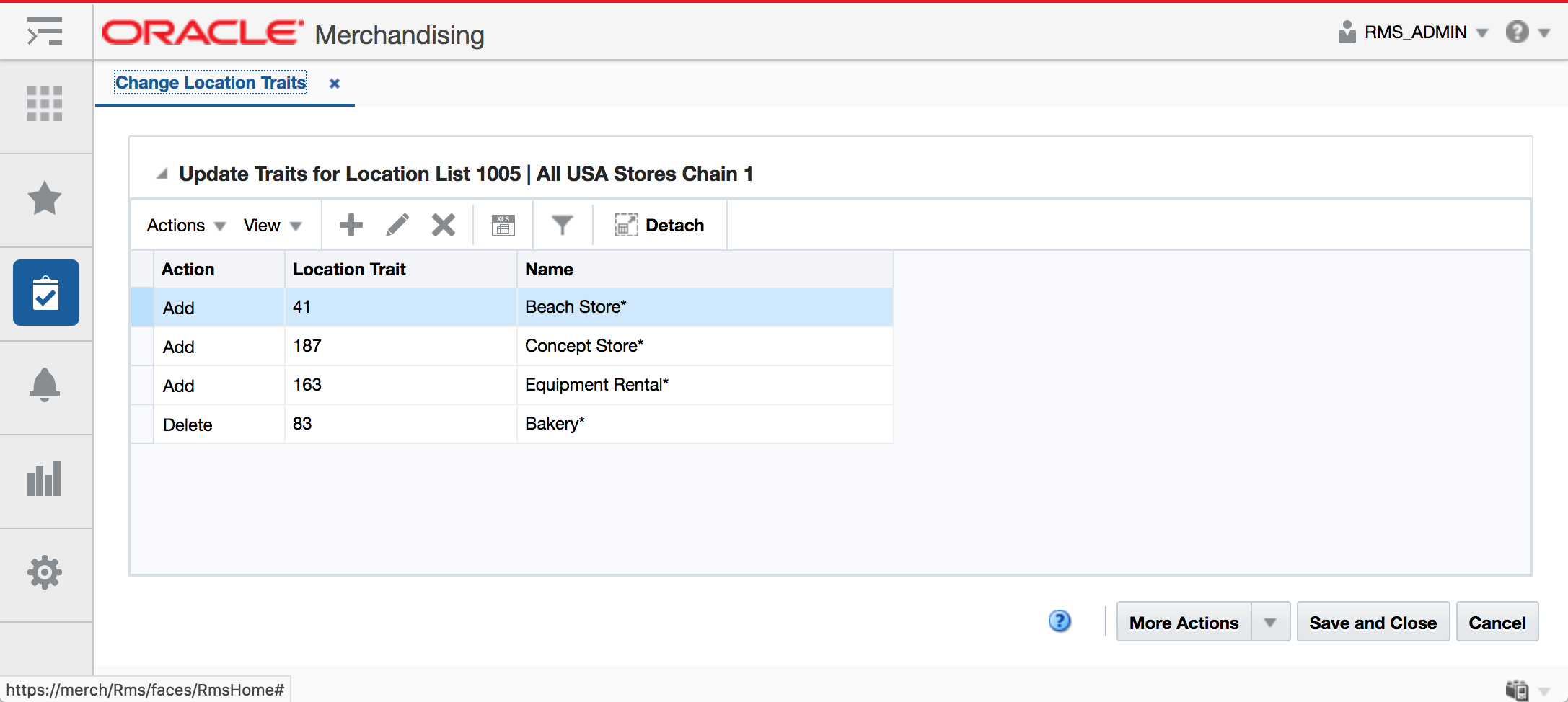1568x702 pixels.
Task: Open the Favorites star panel
Action: tap(45, 199)
